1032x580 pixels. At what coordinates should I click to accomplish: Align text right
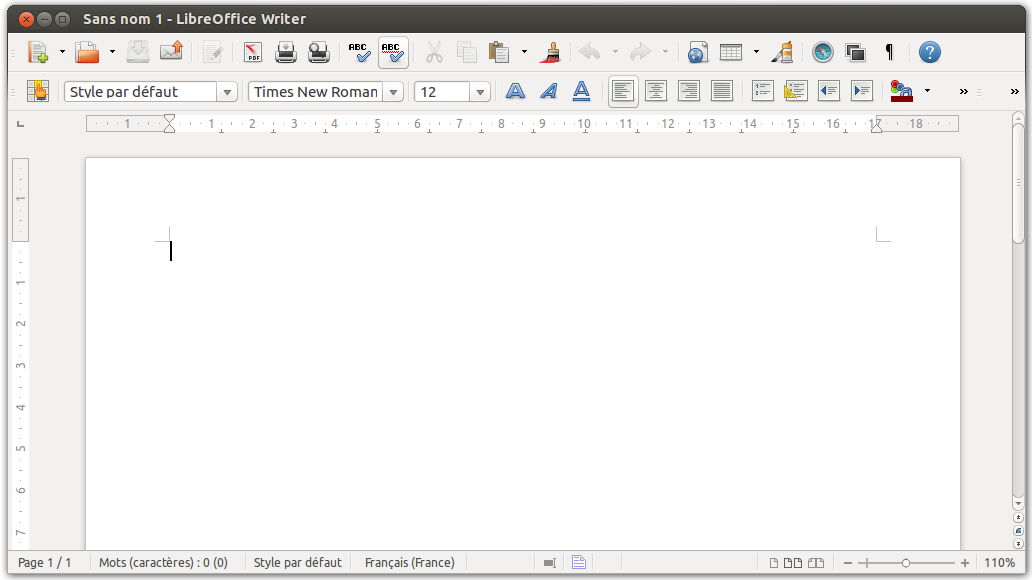(x=688, y=91)
